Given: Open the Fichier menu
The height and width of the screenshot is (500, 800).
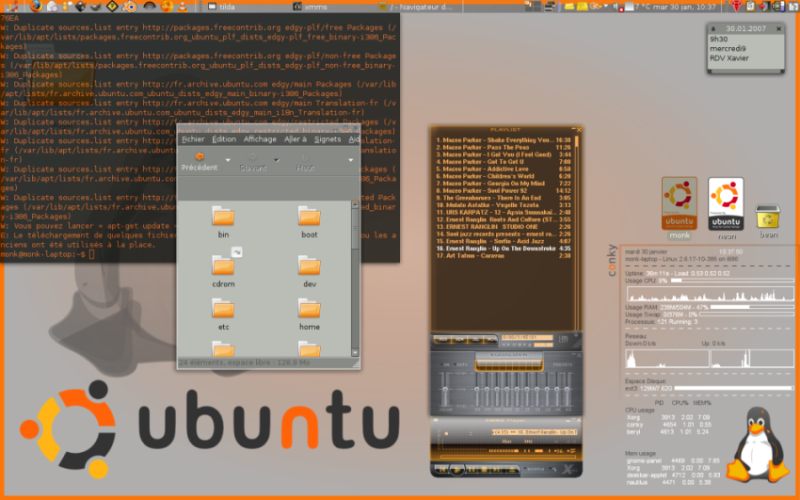Looking at the screenshot, I should (x=193, y=139).
